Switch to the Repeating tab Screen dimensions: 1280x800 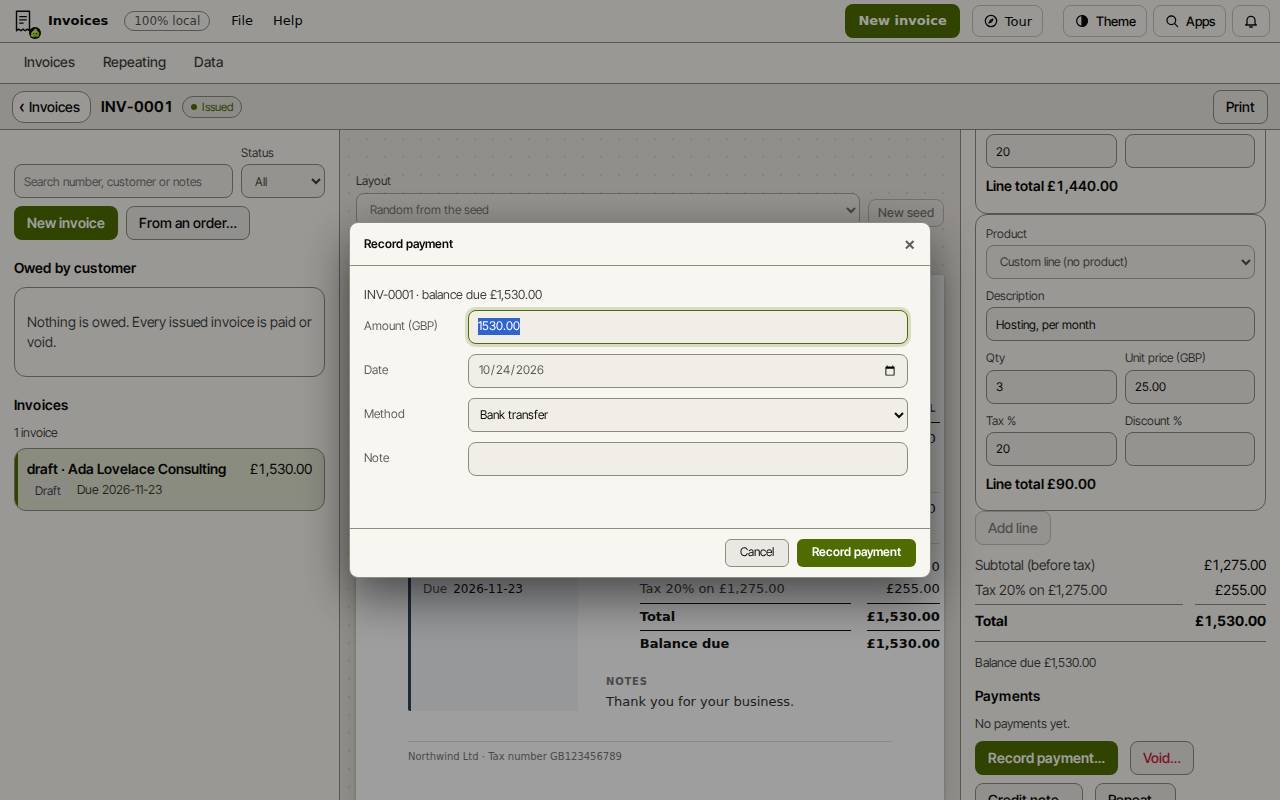click(x=134, y=62)
